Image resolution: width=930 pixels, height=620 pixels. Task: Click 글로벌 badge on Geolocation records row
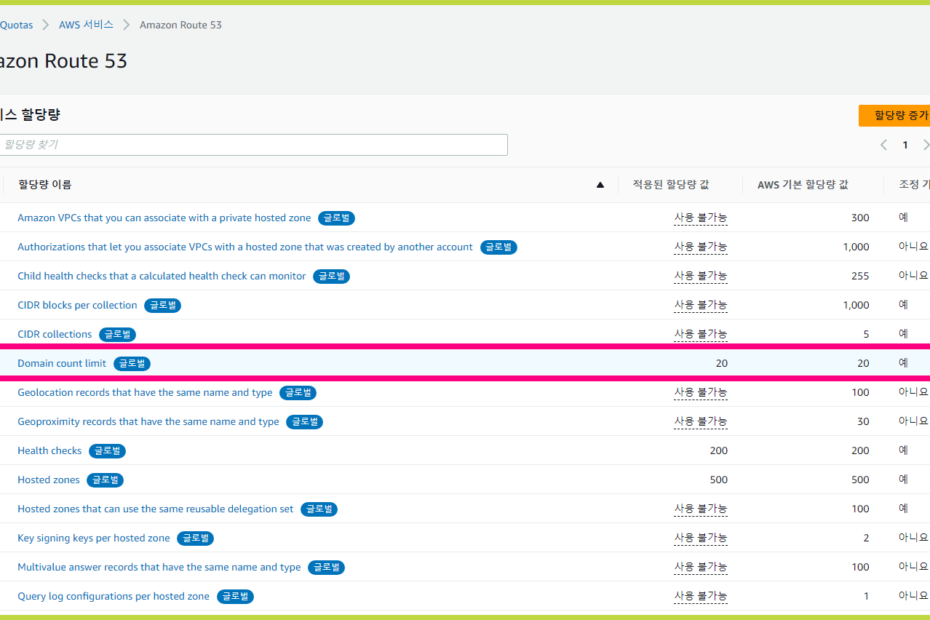(x=298, y=393)
